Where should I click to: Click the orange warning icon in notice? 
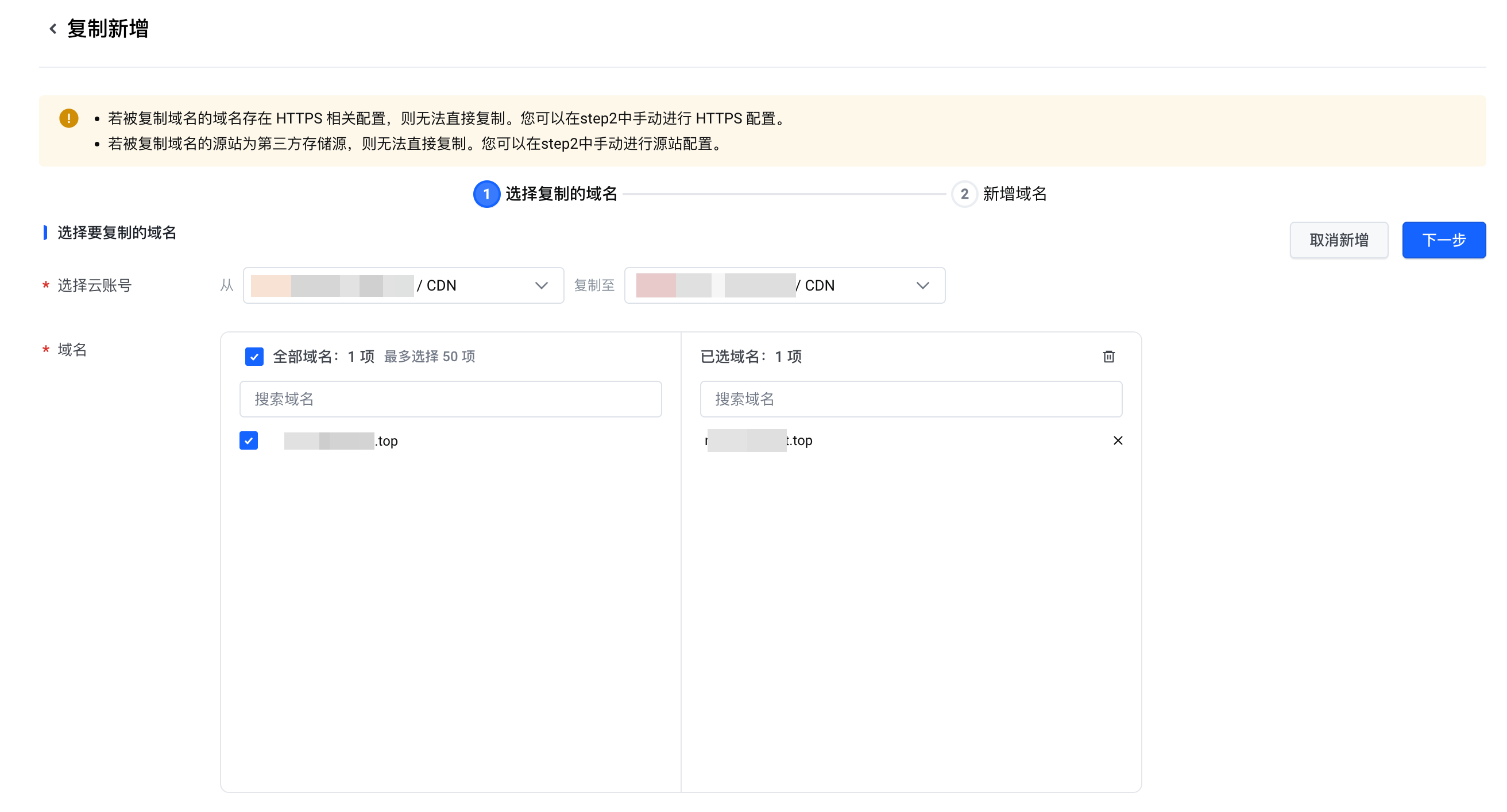tap(68, 118)
